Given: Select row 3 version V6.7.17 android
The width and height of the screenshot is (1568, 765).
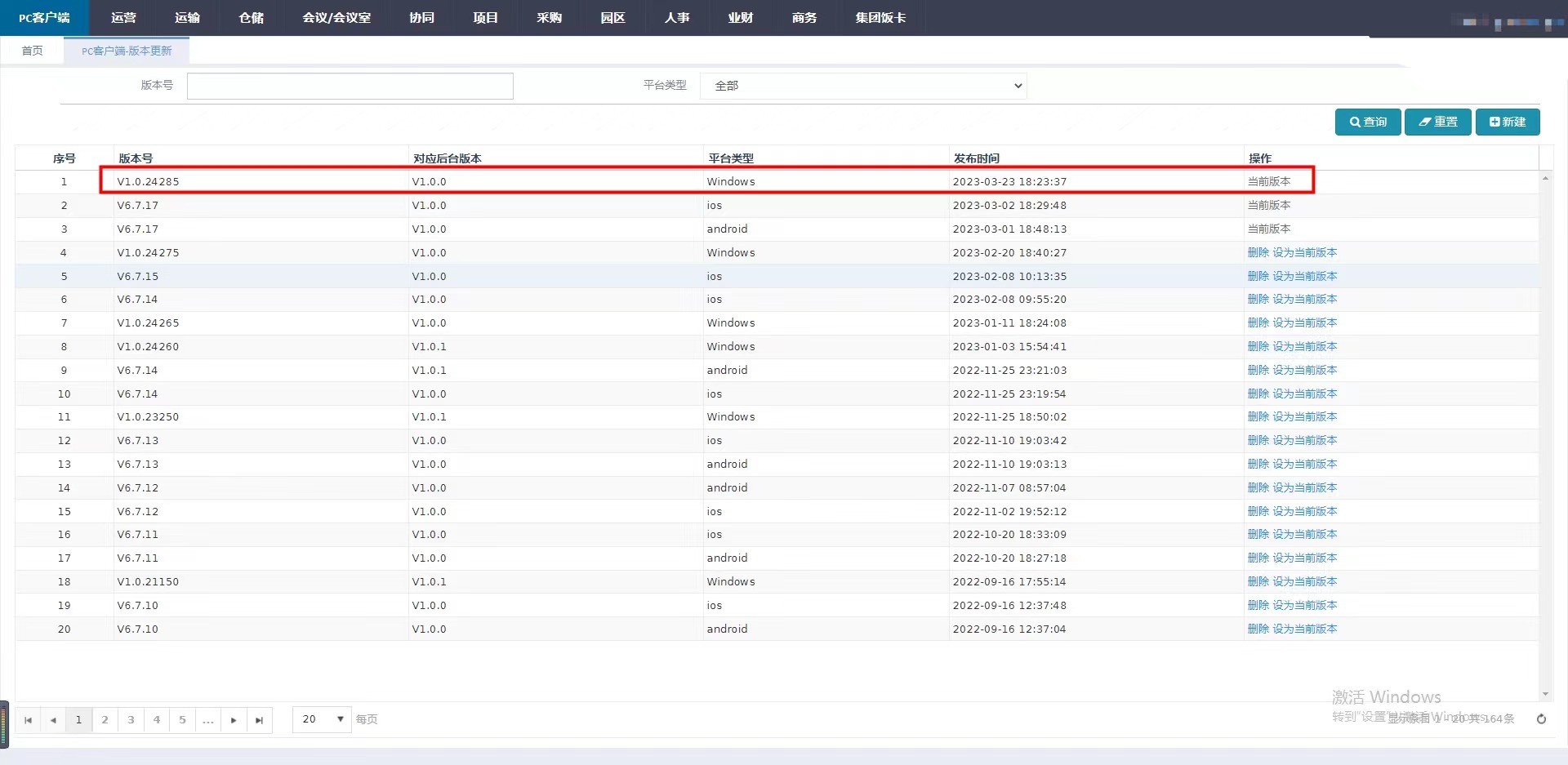Looking at the screenshot, I should [x=138, y=229].
